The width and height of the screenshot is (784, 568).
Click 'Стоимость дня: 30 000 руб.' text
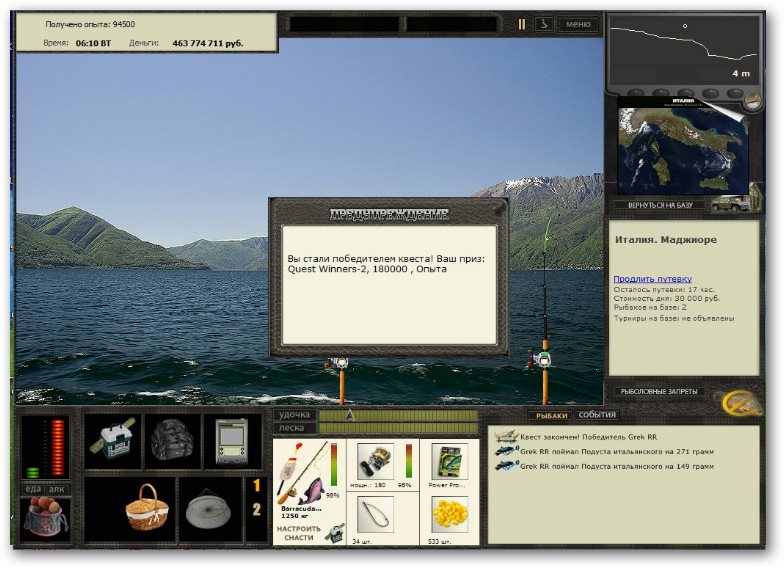tap(666, 298)
